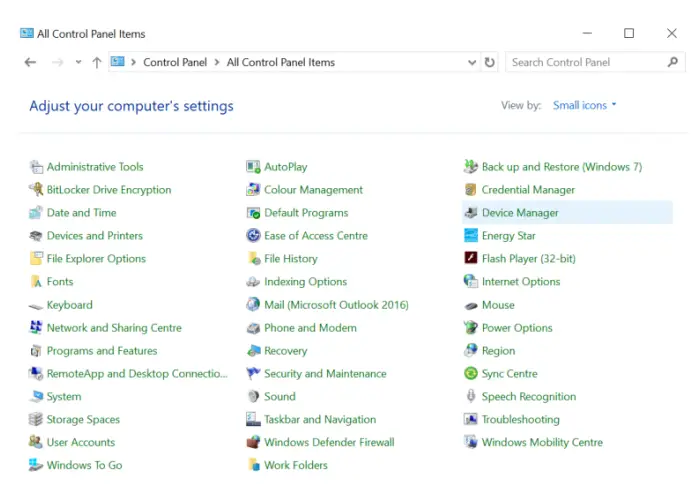Click the Security and Maintenance flag icon
The height and width of the screenshot is (485, 698).
pyautogui.click(x=254, y=374)
